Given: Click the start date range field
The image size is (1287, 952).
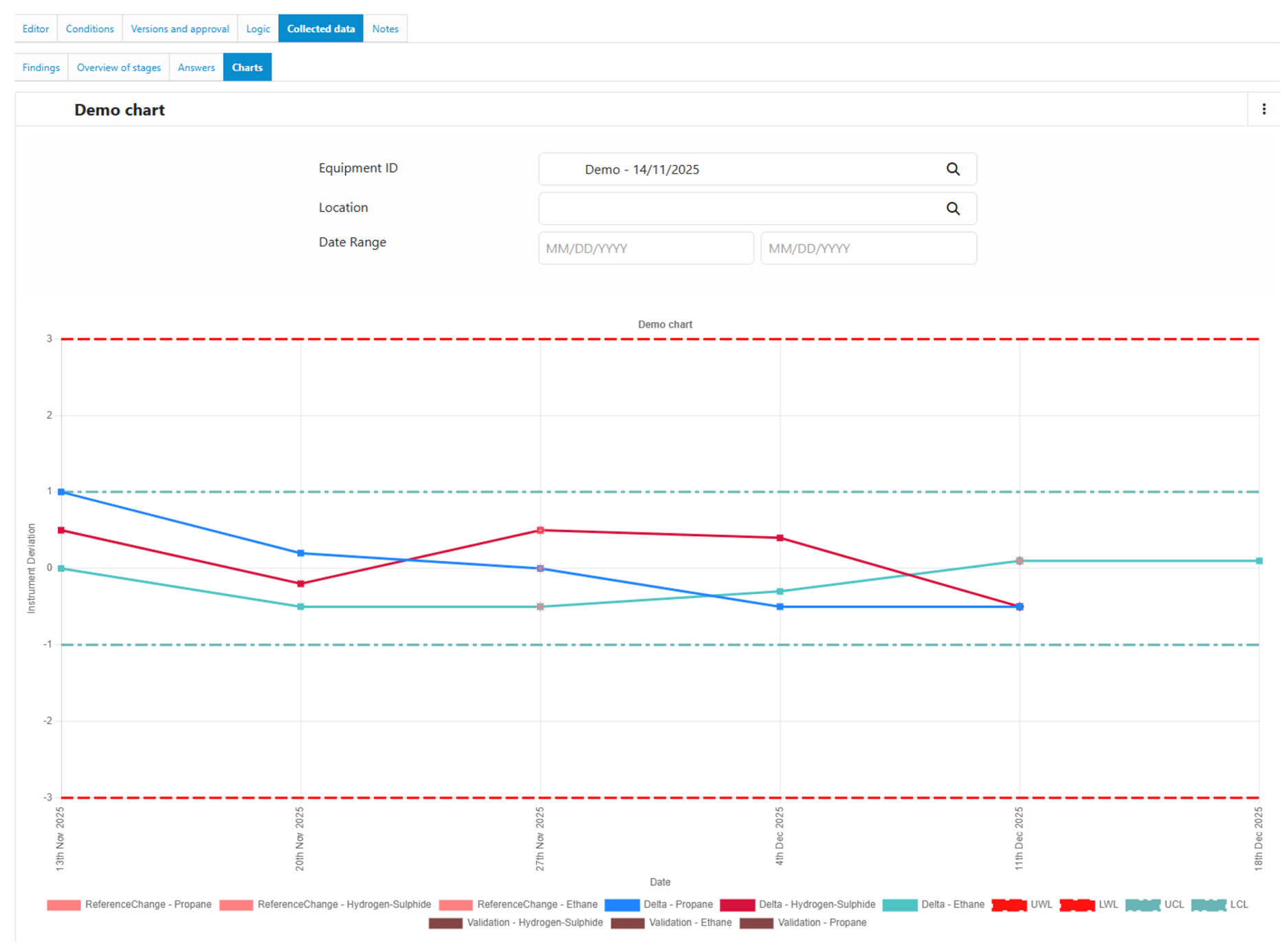Looking at the screenshot, I should (x=646, y=248).
